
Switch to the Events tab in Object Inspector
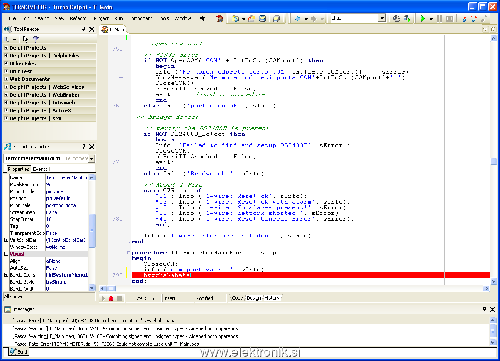[x=40, y=169]
